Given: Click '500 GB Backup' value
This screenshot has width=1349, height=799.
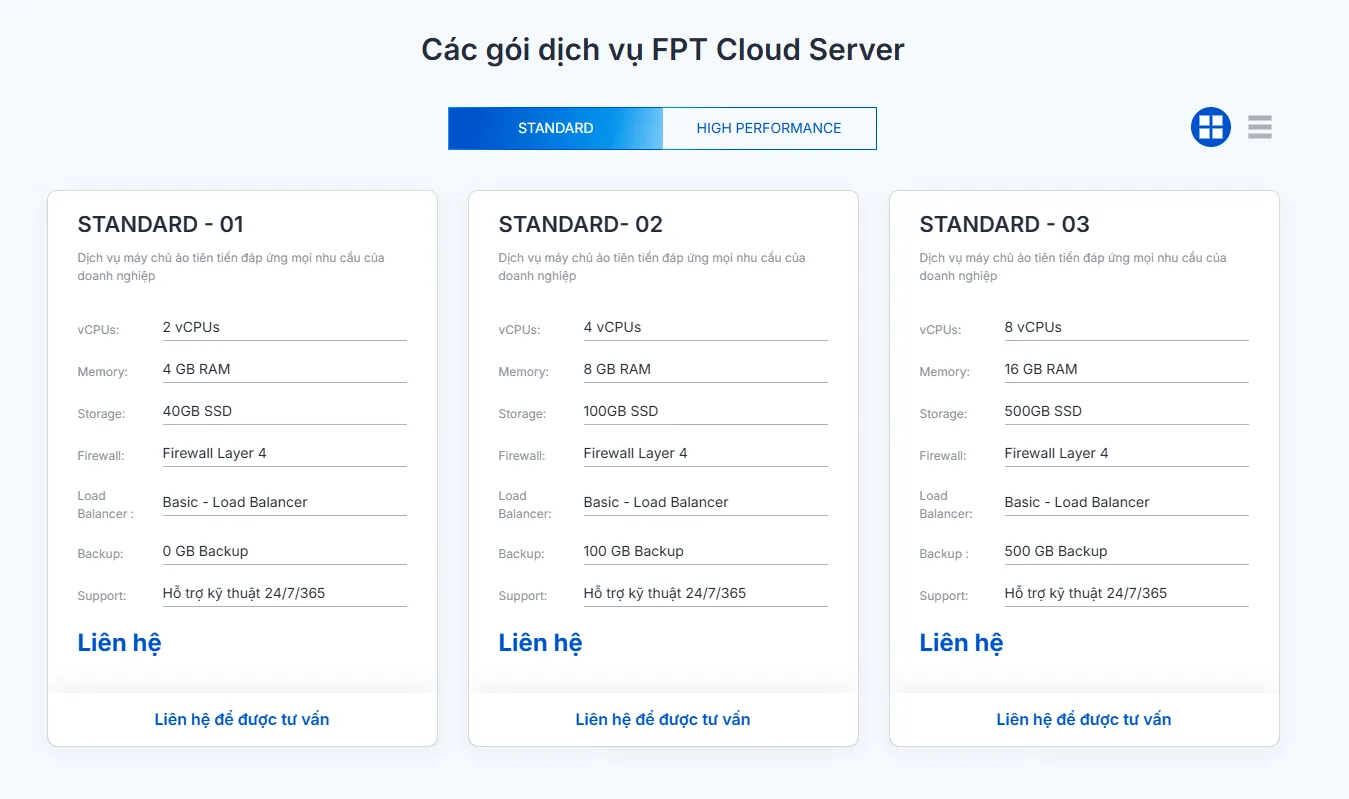Looking at the screenshot, I should [1056, 551].
